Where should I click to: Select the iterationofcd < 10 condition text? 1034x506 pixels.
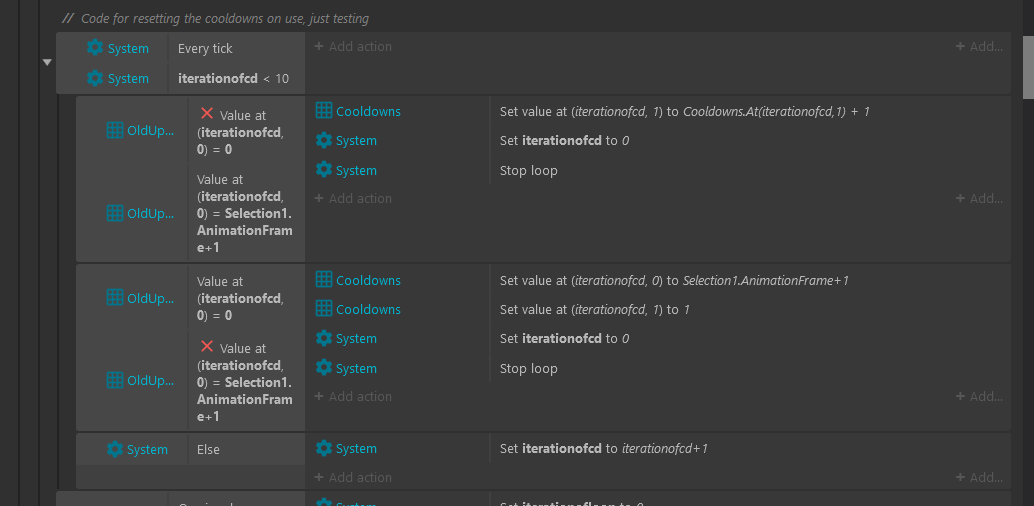(x=233, y=78)
